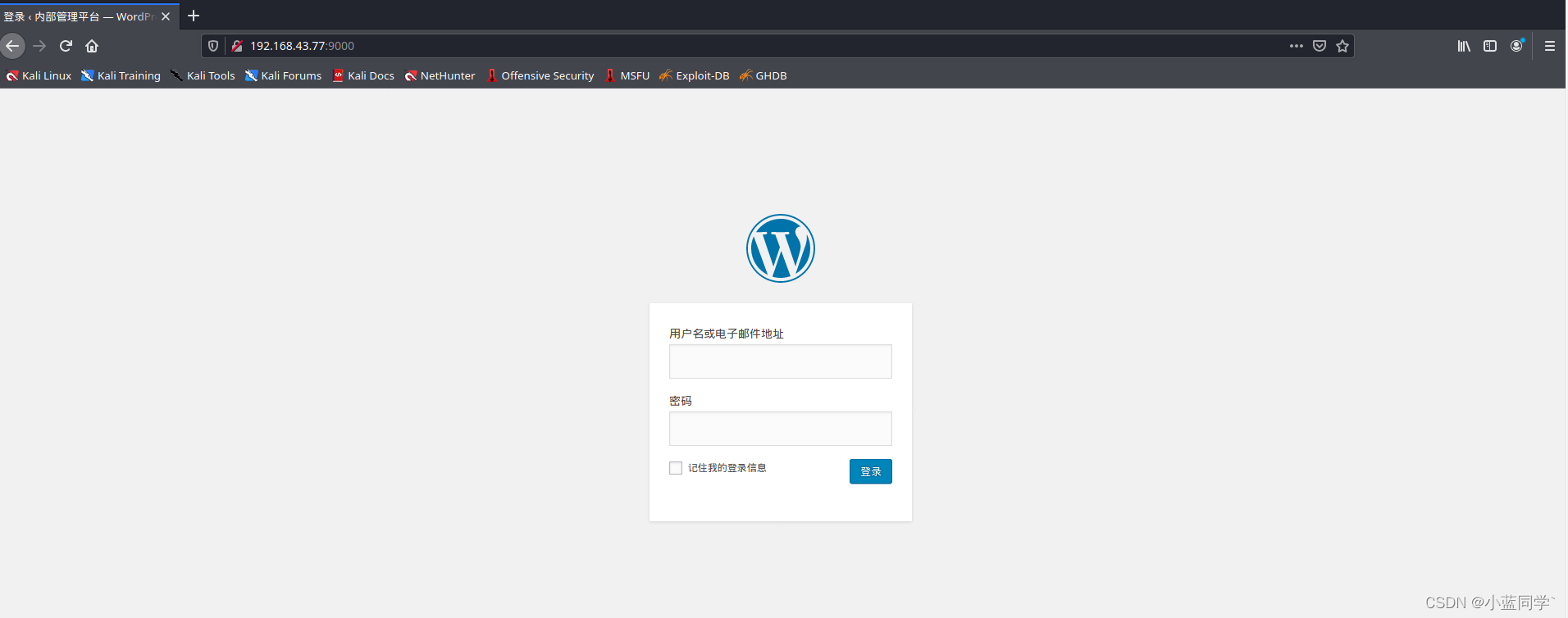Click the forward navigation arrow
Viewport: 1568px width, 618px height.
pos(39,46)
